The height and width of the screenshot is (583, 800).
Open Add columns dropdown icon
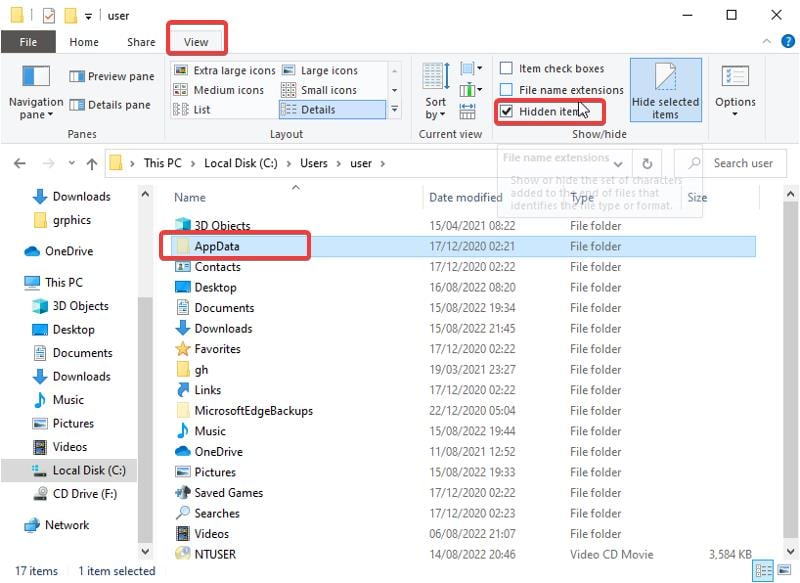point(470,90)
